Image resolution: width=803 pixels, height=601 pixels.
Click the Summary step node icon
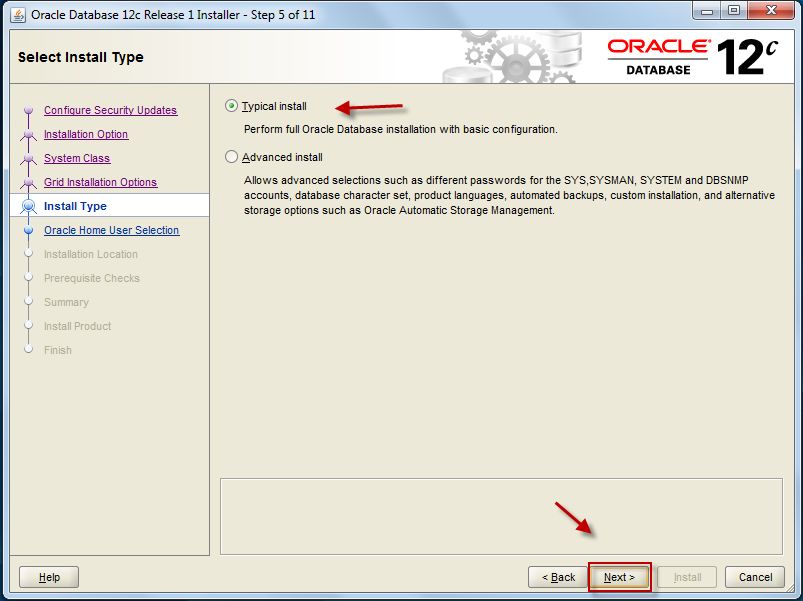(x=29, y=302)
